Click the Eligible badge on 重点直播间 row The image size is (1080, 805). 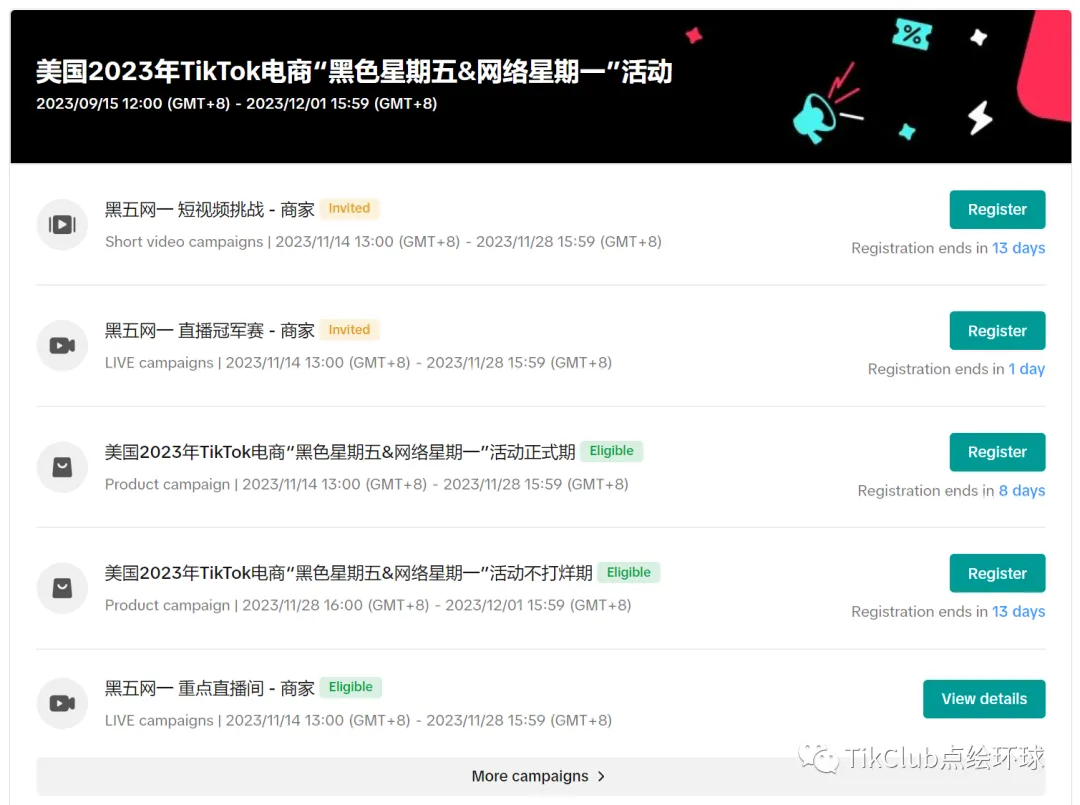click(351, 687)
